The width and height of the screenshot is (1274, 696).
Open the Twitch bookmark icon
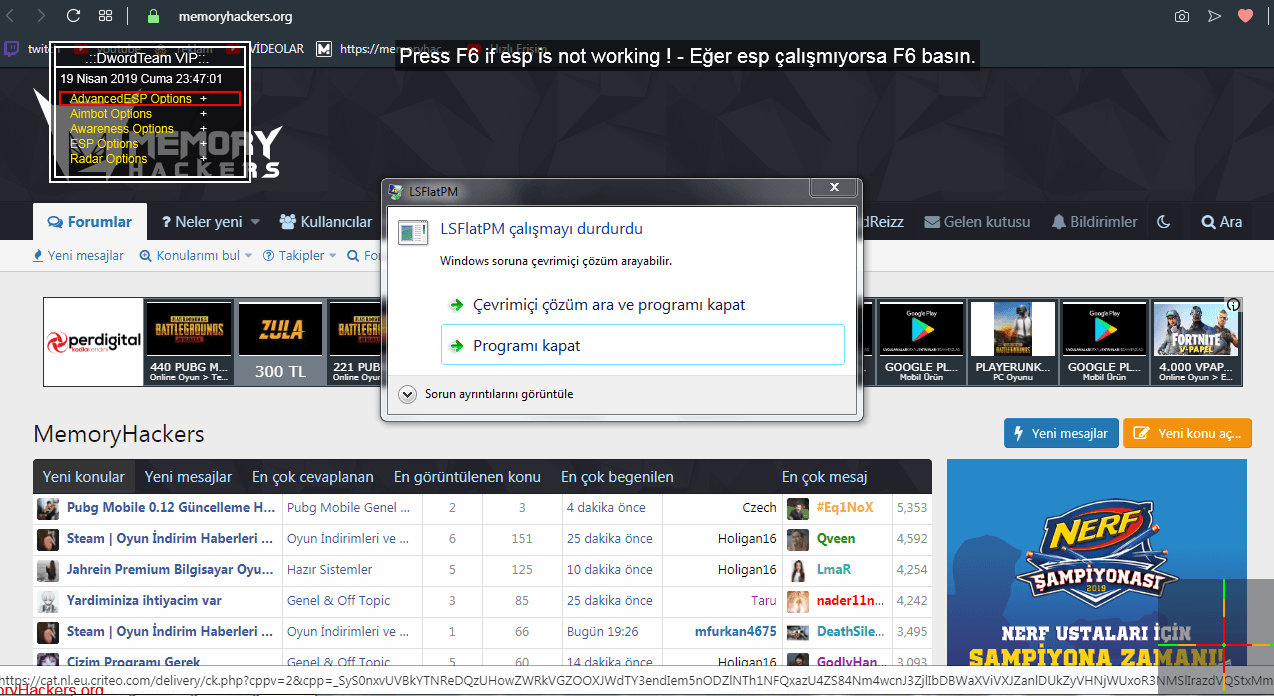11,48
